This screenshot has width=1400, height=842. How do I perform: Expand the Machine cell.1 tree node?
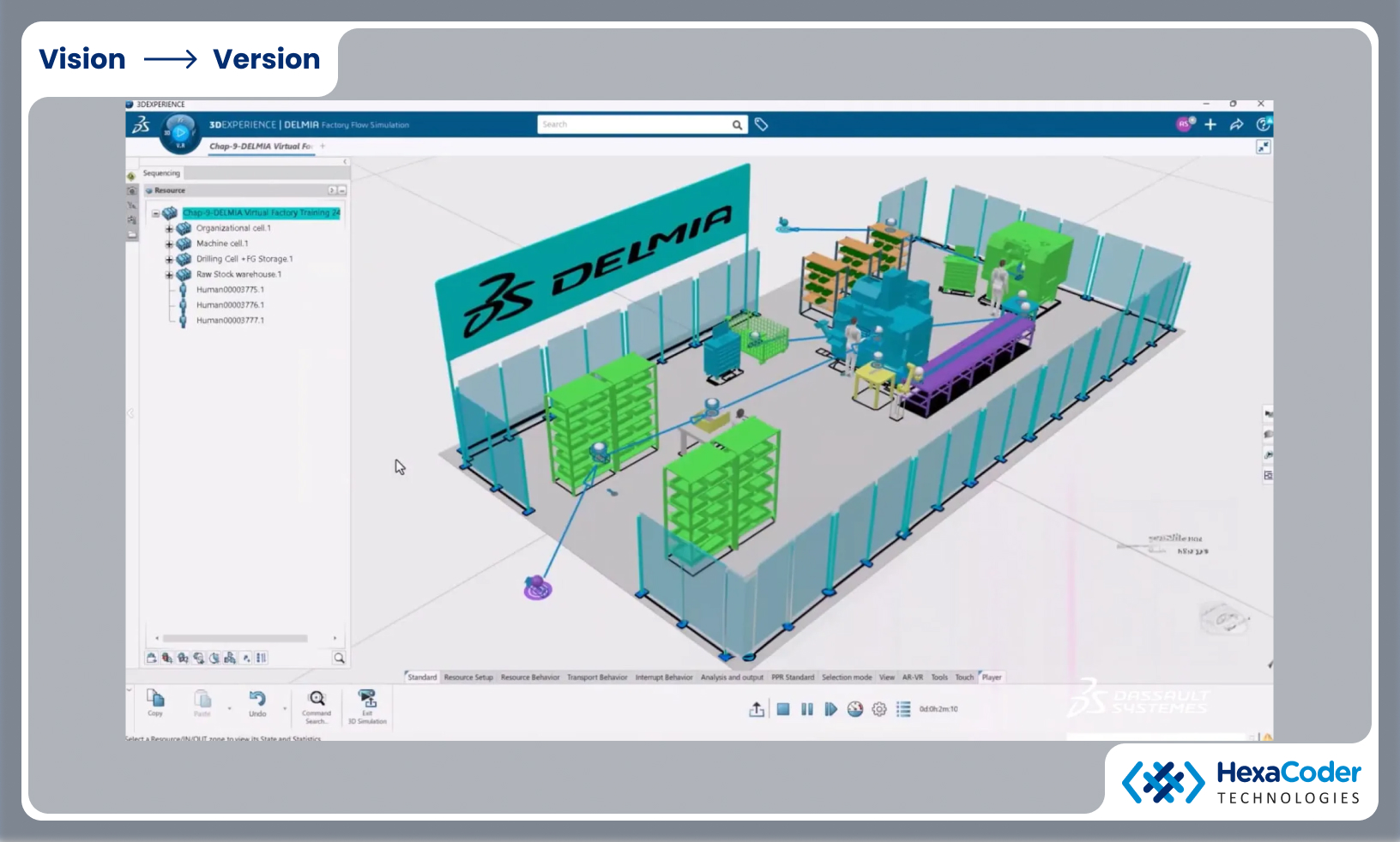click(168, 244)
